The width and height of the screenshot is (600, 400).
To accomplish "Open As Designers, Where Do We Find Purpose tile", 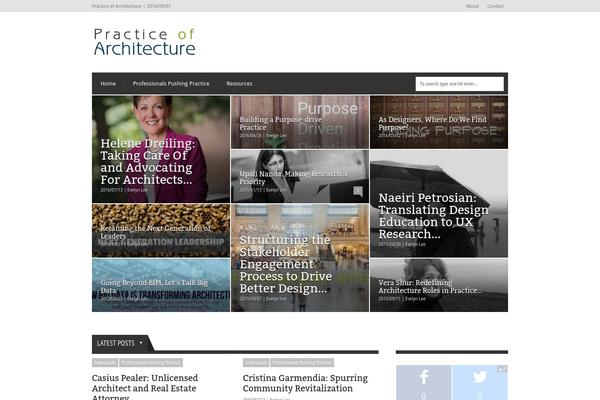I will pos(439,122).
